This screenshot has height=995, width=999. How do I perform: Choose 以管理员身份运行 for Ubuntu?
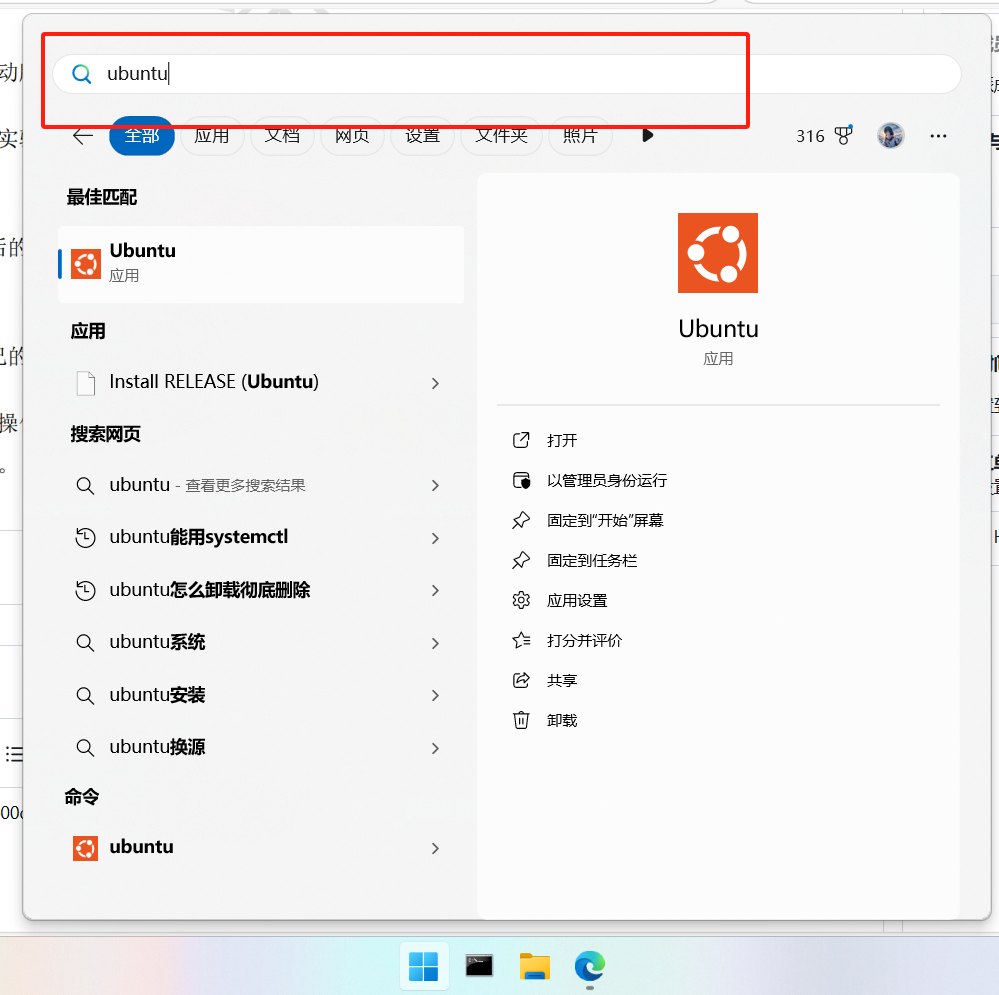[606, 481]
